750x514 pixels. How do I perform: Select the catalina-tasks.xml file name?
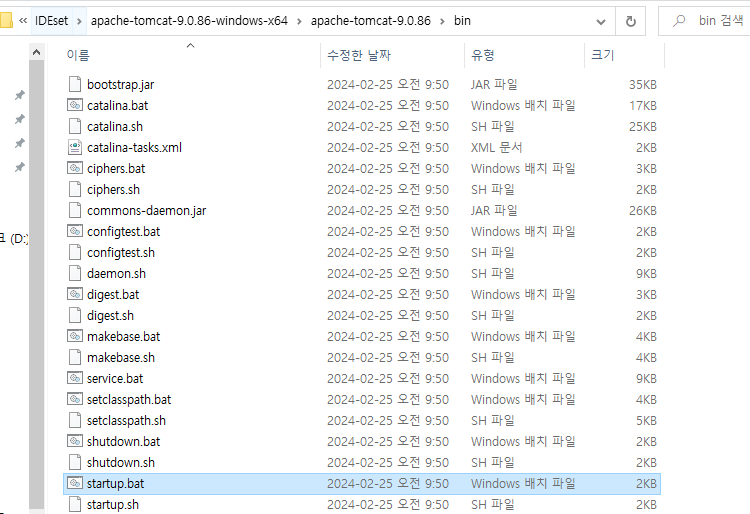click(134, 147)
